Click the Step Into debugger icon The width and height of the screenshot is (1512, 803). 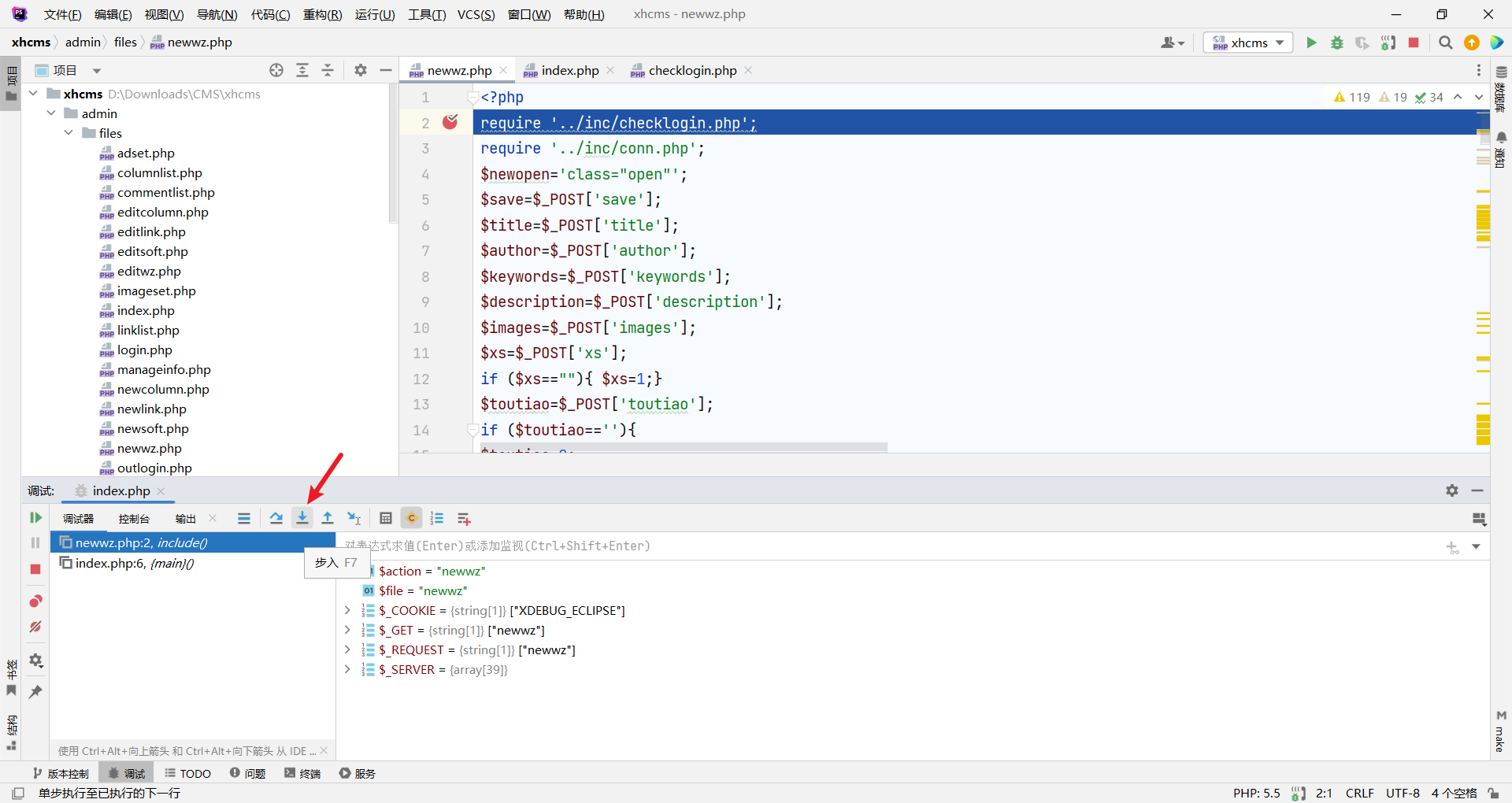[x=302, y=518]
